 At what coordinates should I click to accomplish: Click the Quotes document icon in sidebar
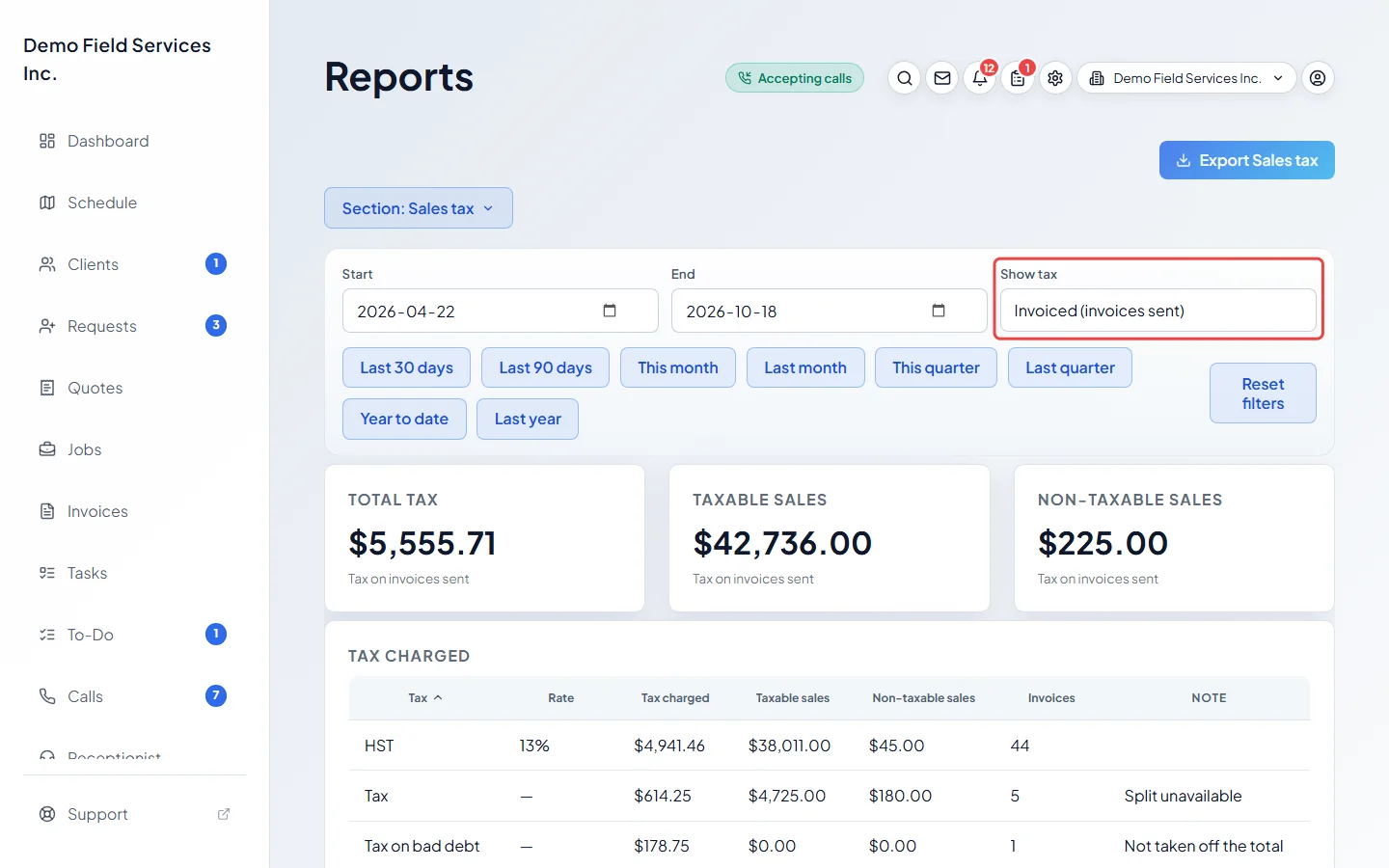tap(47, 388)
